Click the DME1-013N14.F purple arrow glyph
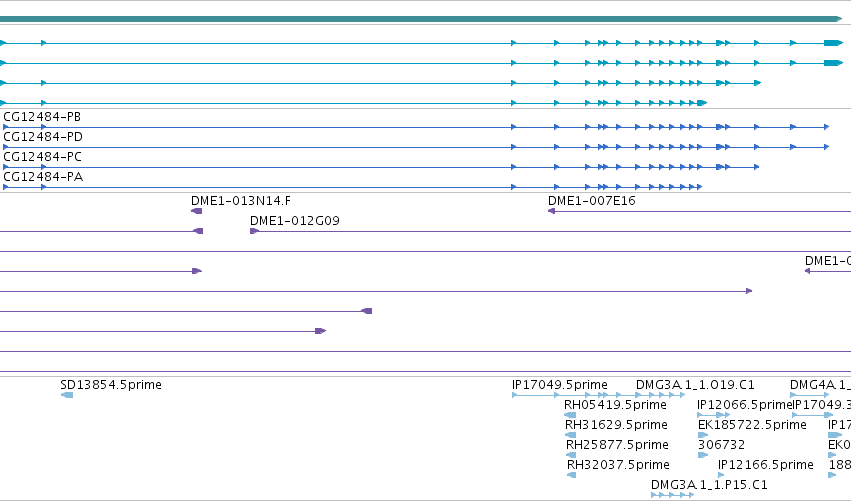 [x=196, y=211]
